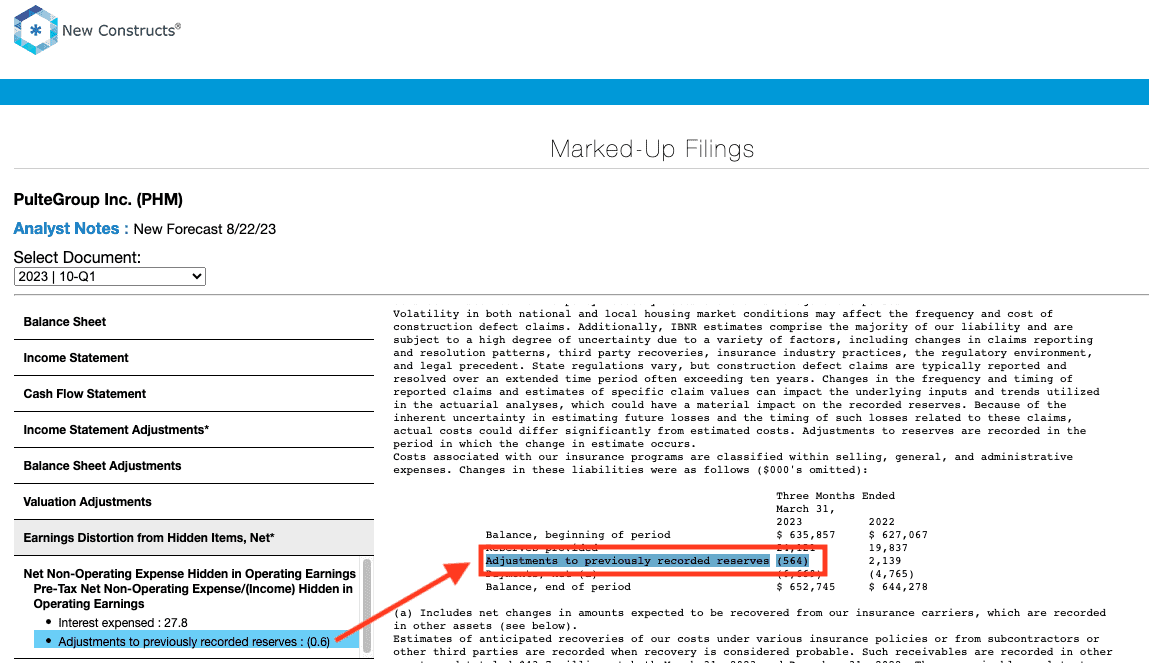Open the Cash Flow Statement section
Image resolution: width=1149 pixels, height=663 pixels.
(x=193, y=393)
